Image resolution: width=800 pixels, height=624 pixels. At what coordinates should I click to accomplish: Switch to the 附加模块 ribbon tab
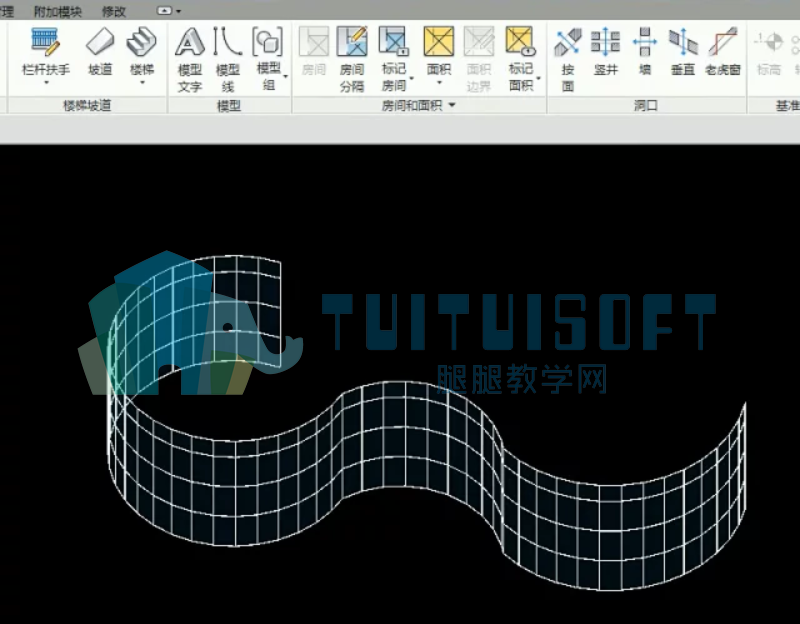[58, 11]
